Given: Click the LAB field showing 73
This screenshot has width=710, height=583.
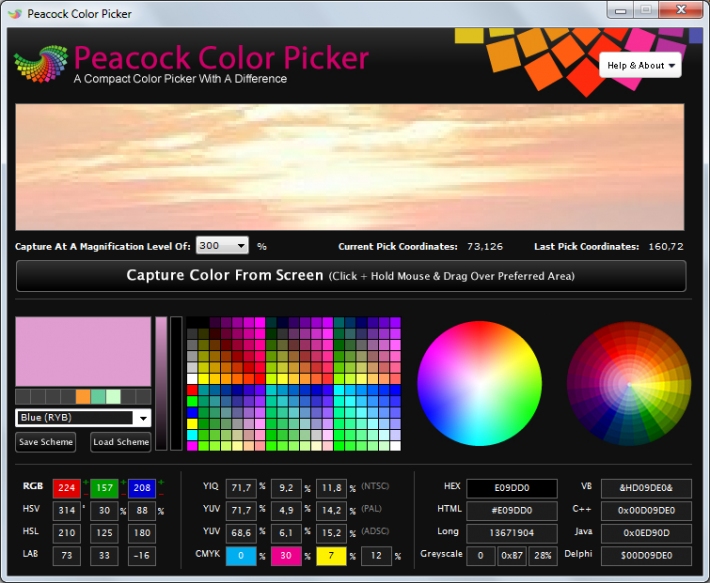Looking at the screenshot, I should click(x=67, y=556).
